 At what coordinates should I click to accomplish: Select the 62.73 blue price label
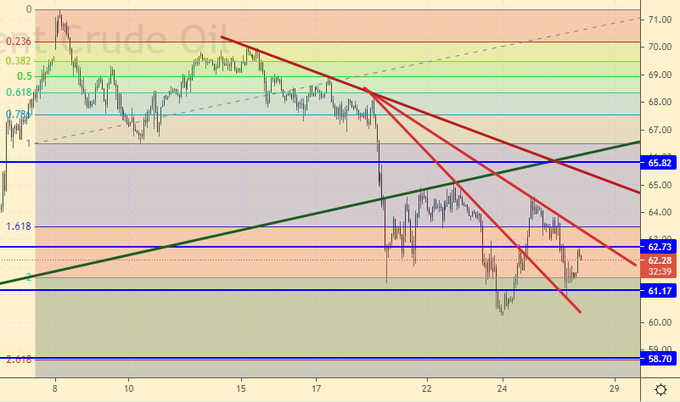658,246
